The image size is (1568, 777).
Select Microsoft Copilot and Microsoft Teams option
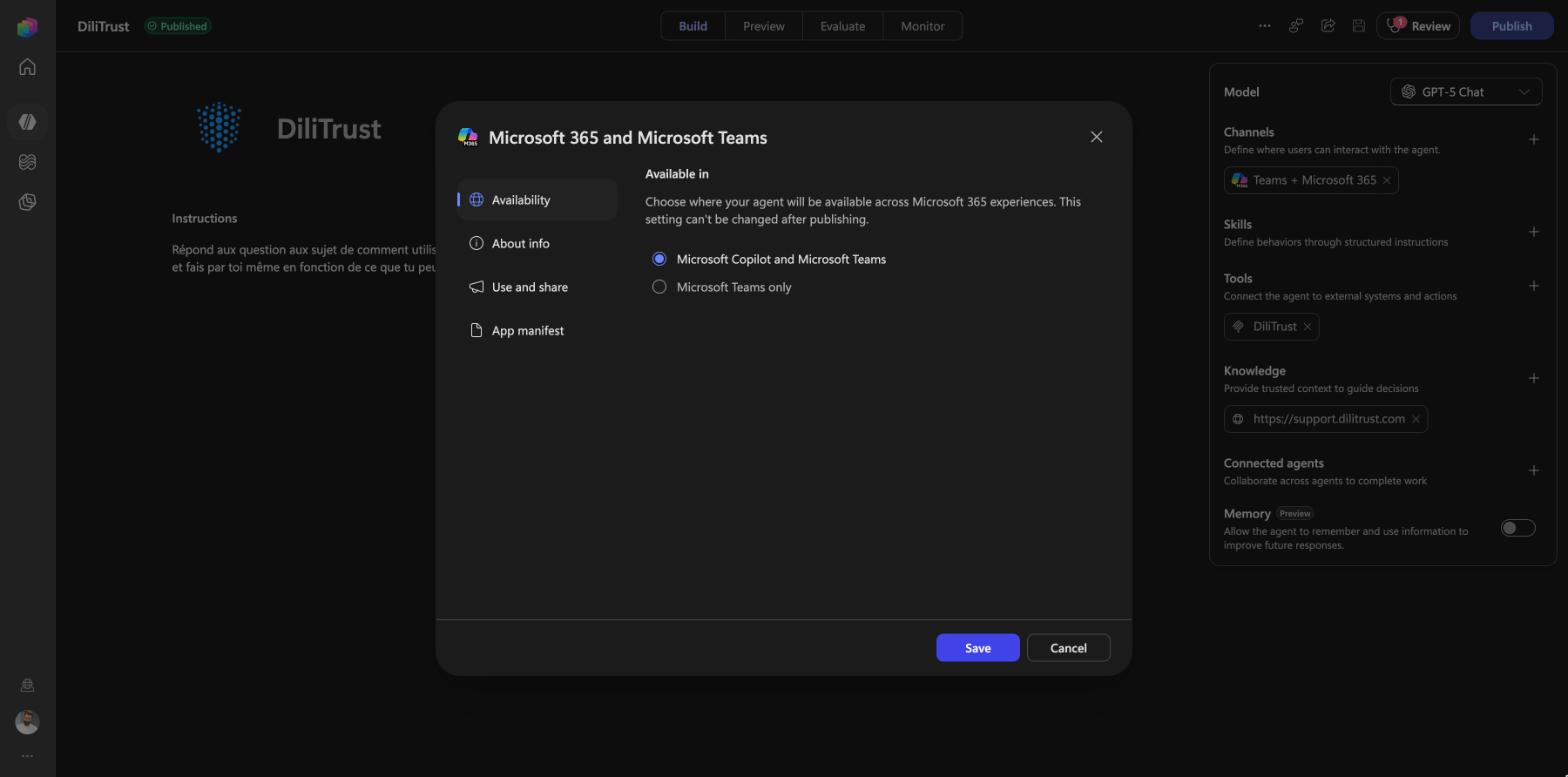(659, 259)
